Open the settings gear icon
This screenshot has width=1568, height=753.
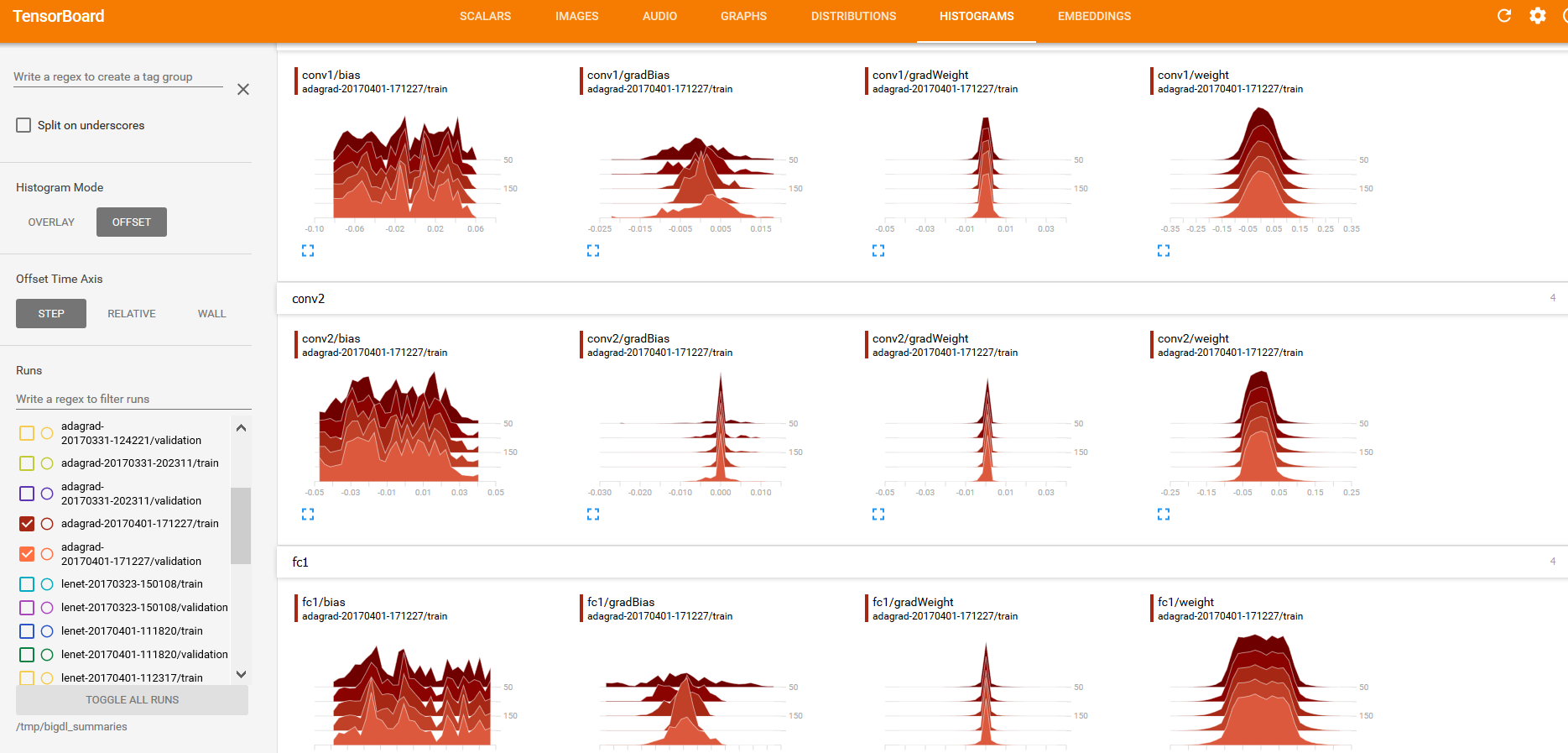1537,16
